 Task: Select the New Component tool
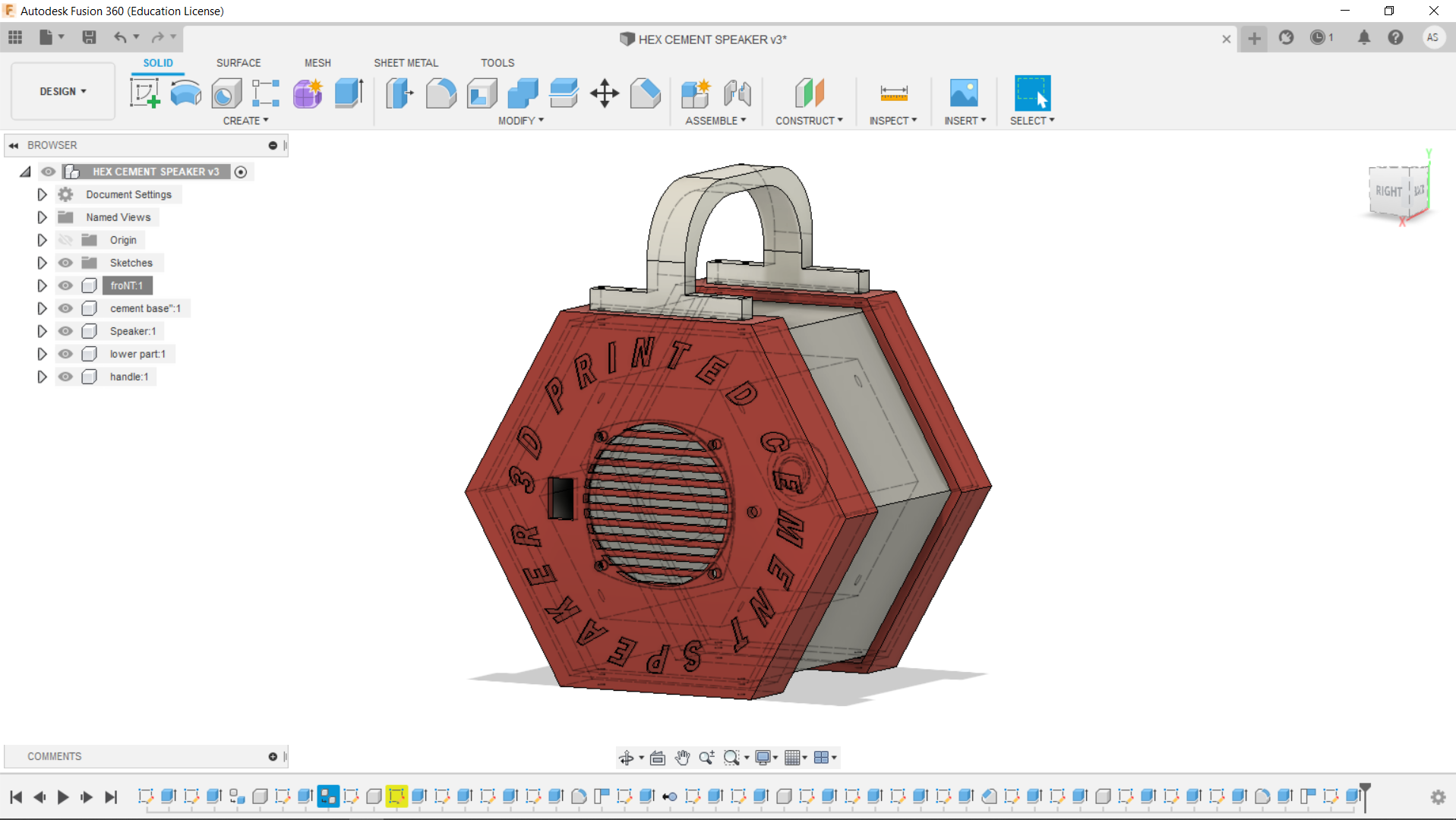point(696,93)
